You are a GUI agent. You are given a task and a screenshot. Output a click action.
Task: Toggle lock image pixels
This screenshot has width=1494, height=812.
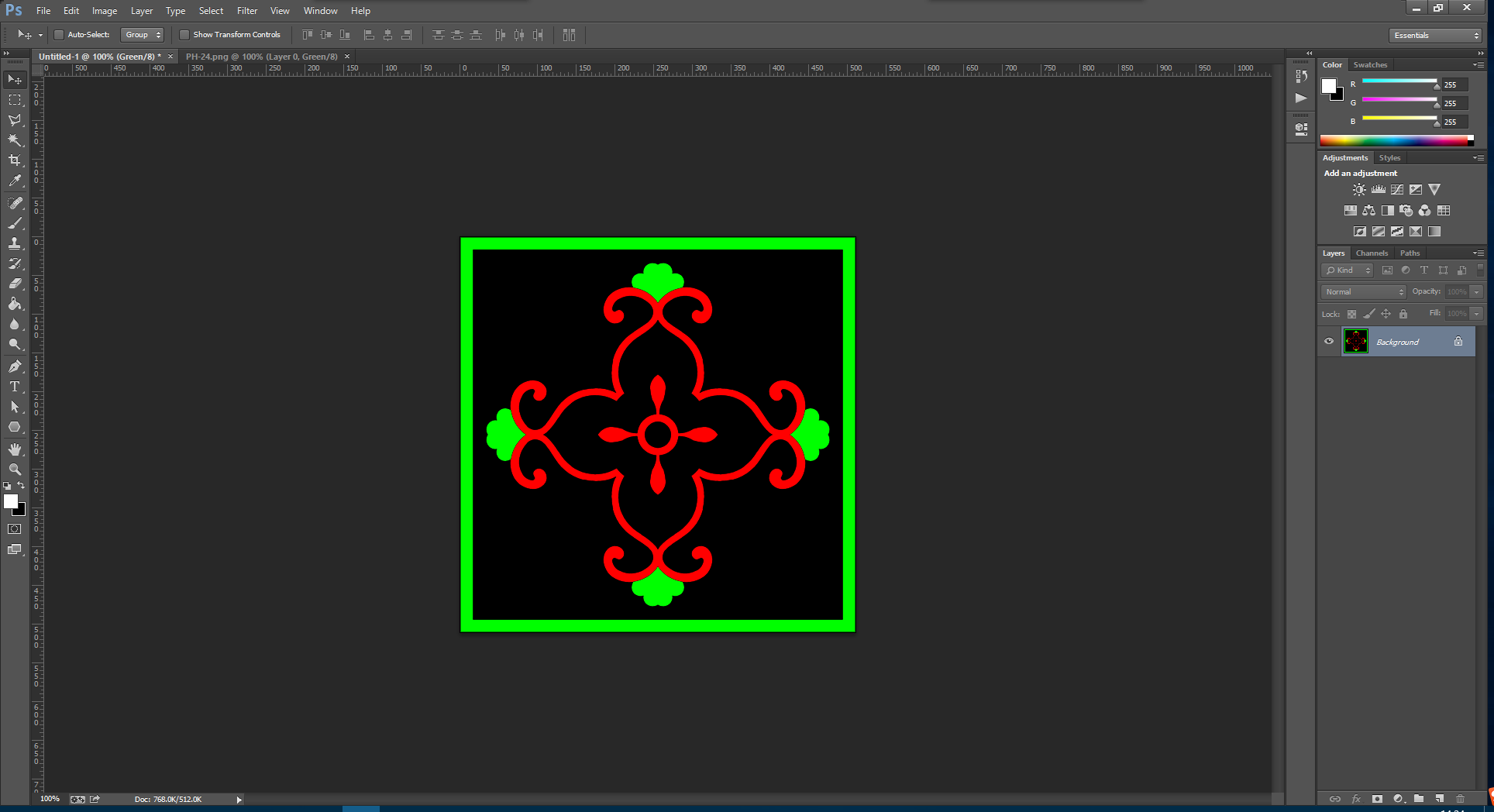click(1369, 314)
